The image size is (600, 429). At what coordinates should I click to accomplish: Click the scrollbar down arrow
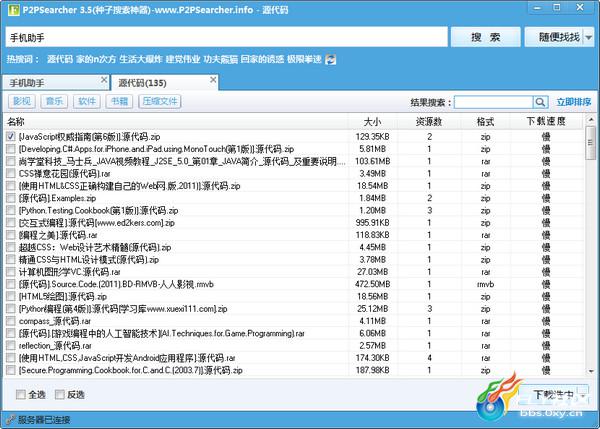[x=591, y=371]
